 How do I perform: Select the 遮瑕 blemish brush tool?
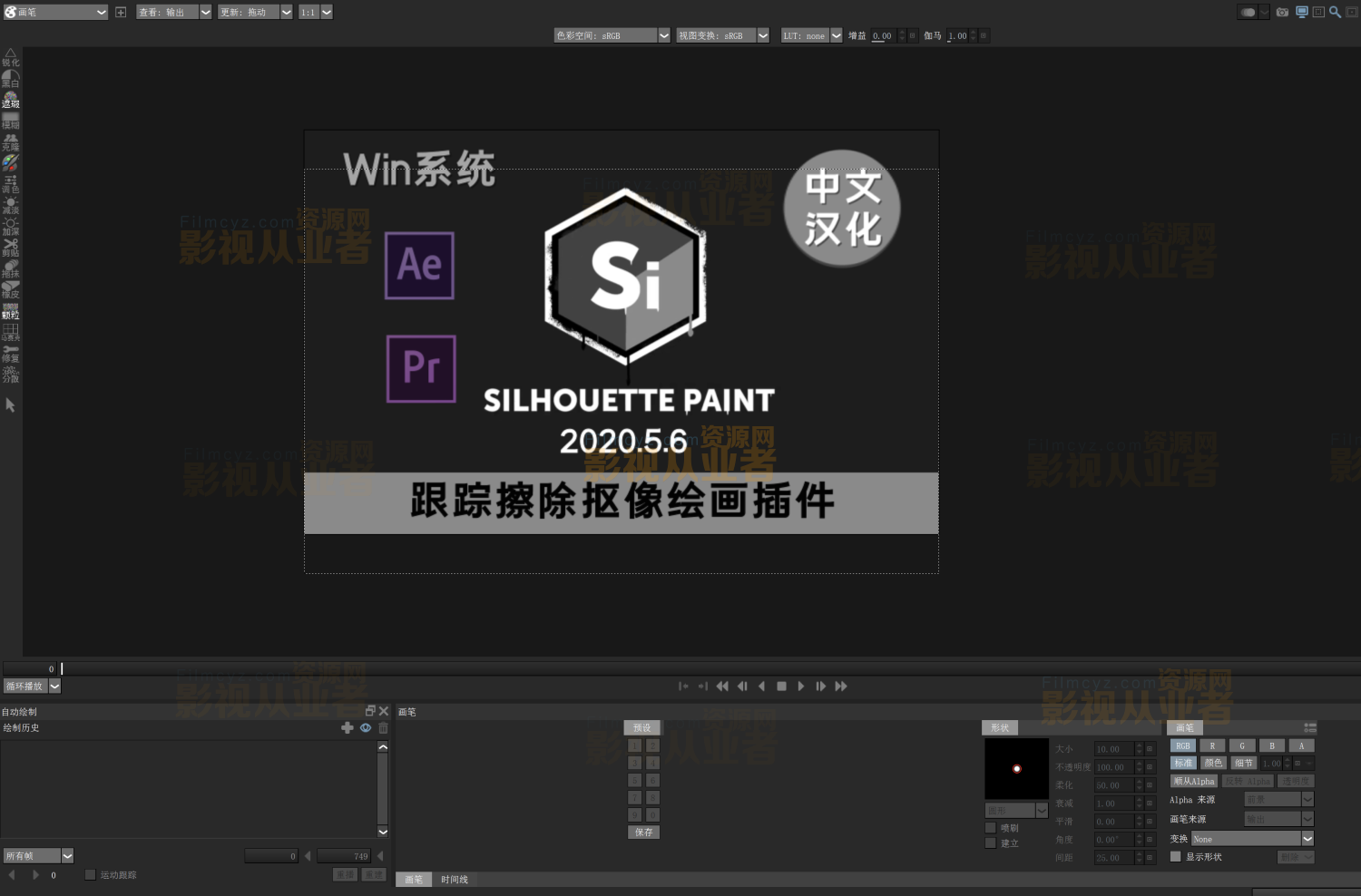[x=10, y=99]
